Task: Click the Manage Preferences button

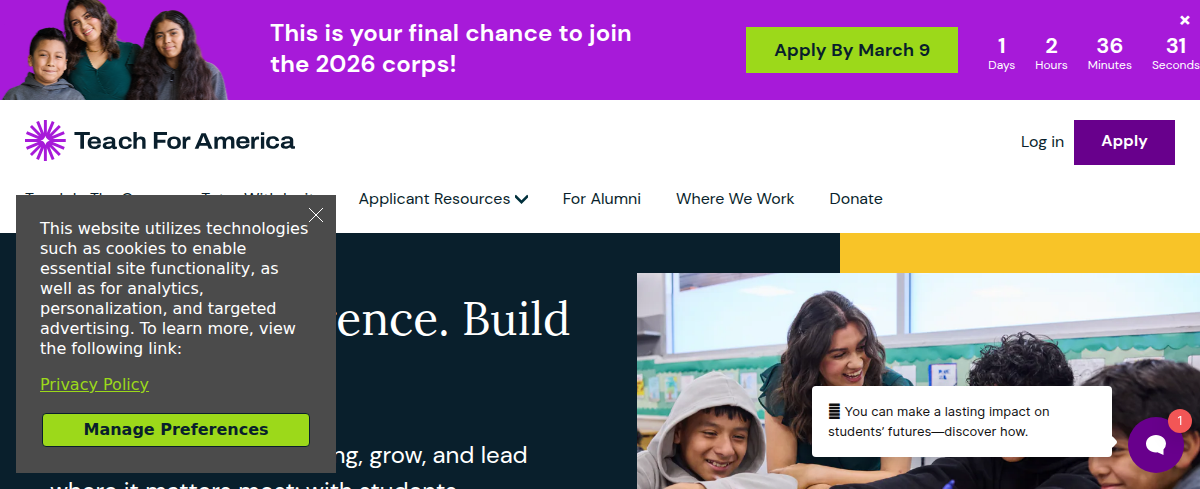Action: (176, 430)
